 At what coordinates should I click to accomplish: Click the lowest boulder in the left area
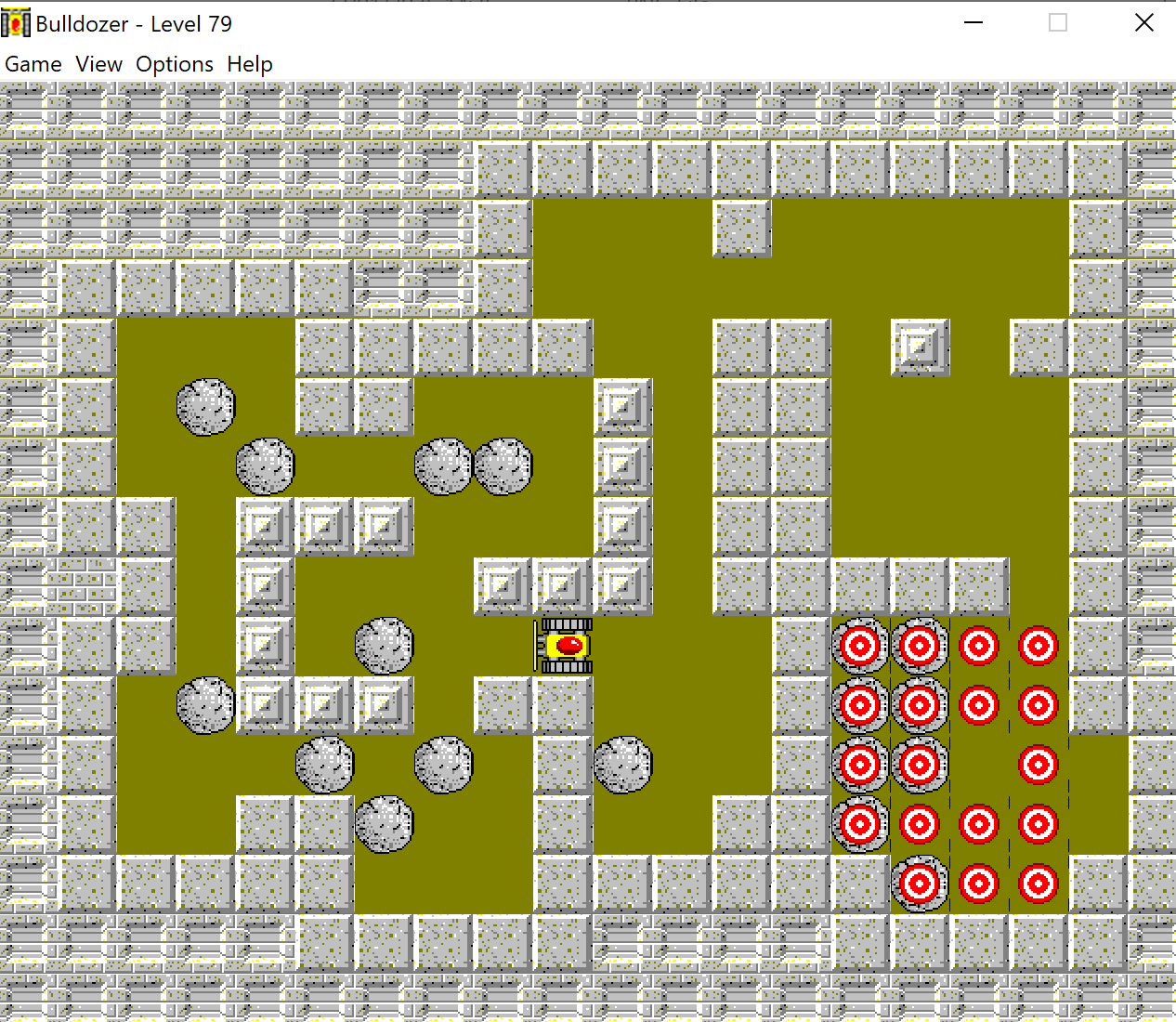tap(385, 824)
